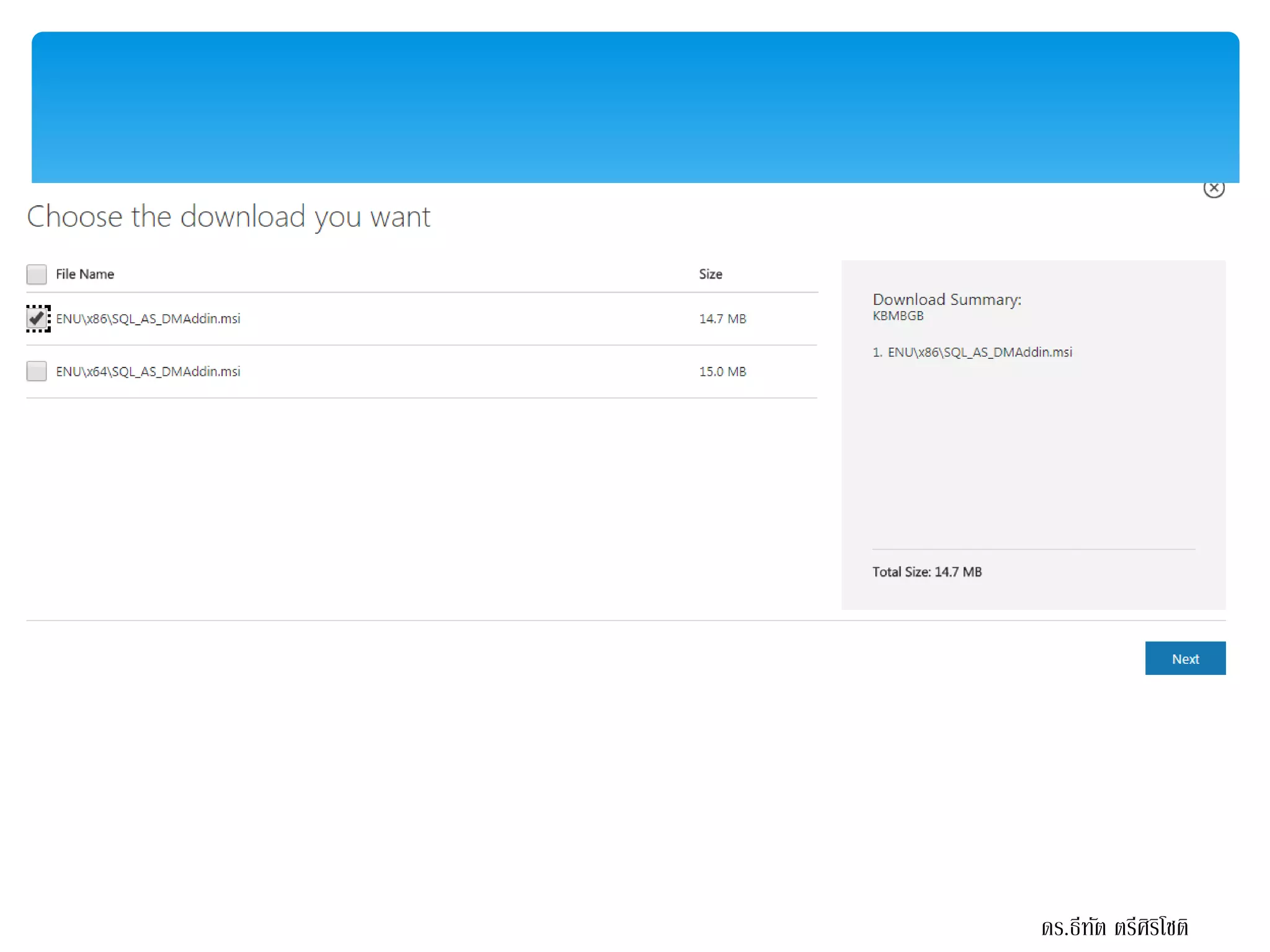Click the Size column header
1270x952 pixels.
[710, 274]
